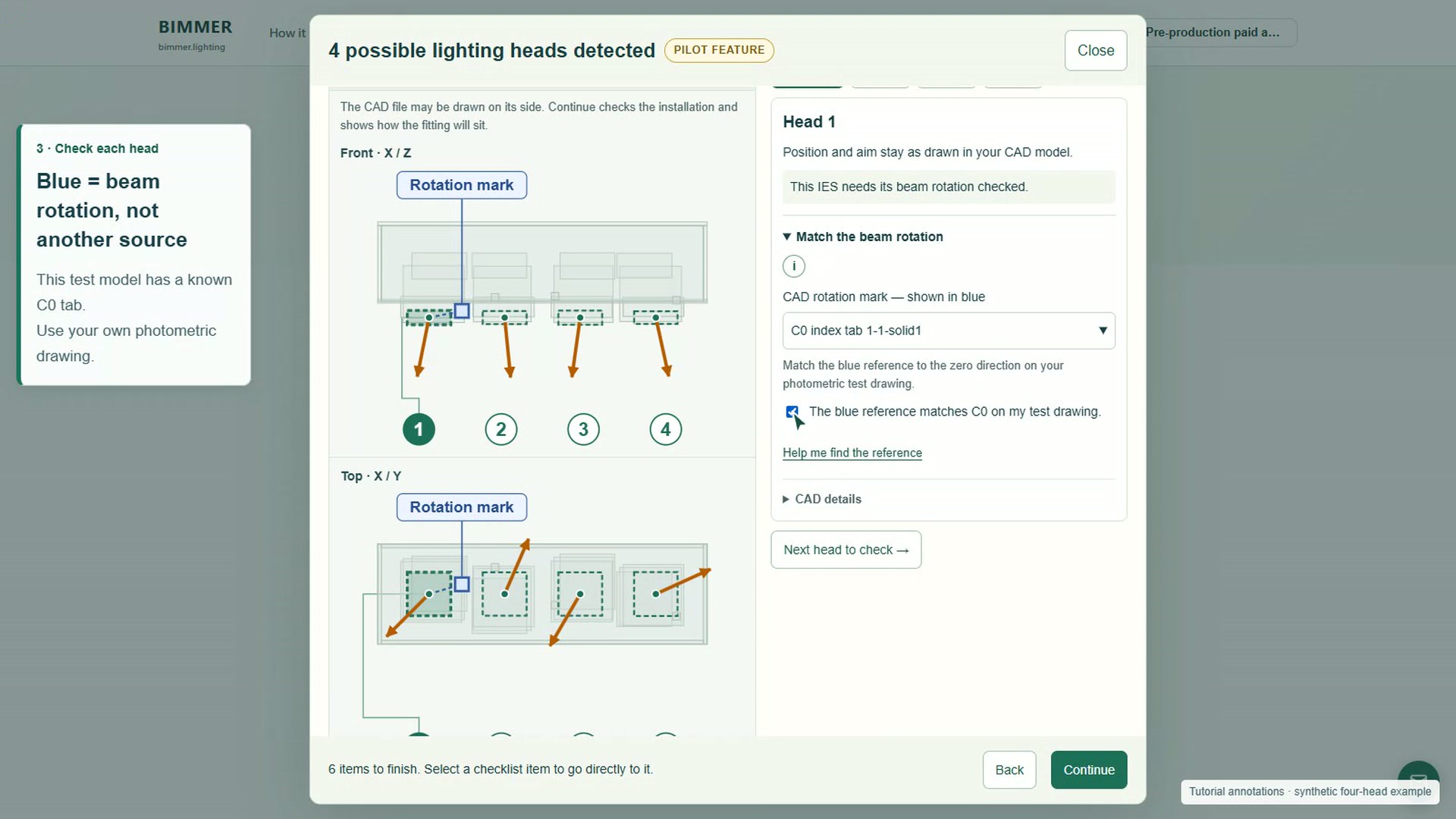Viewport: 1456px width, 819px height.
Task: Click the PILOT FEATURE badge
Action: (719, 50)
